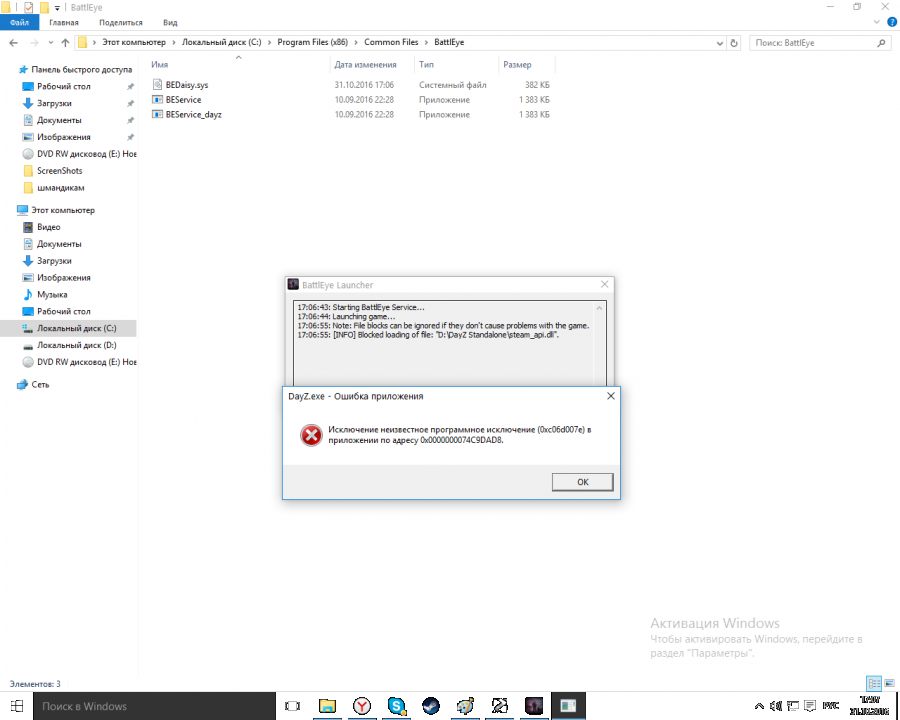Select Локальный диск (C:) in the navigation pane
This screenshot has width=900, height=720.
[76, 328]
